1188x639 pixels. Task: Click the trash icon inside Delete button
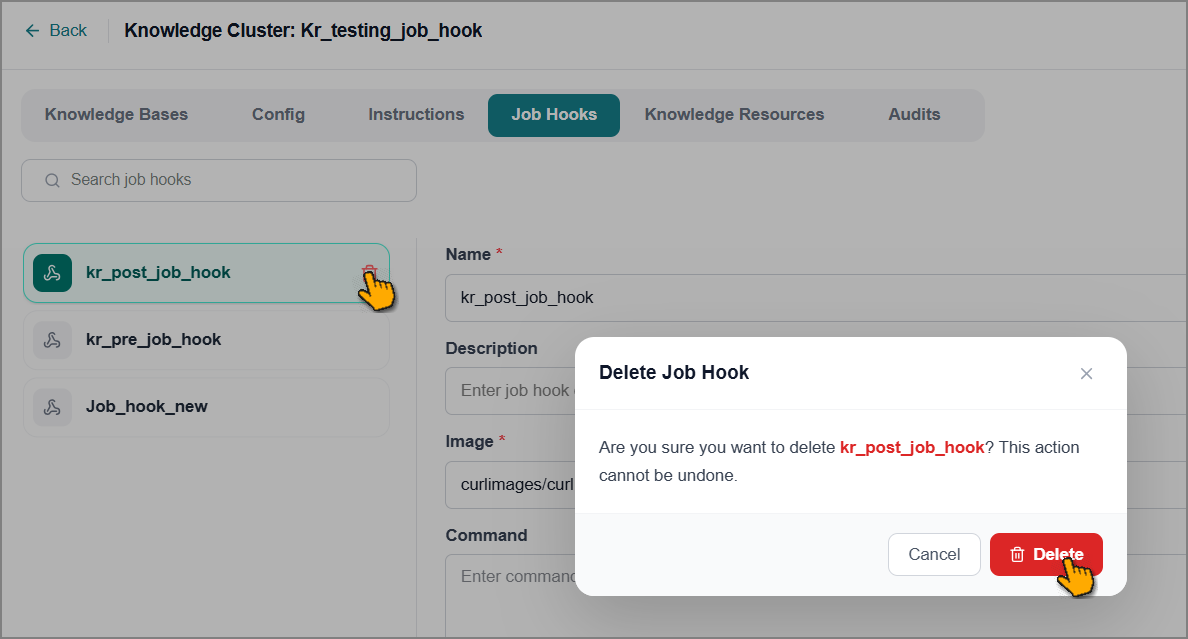tap(1018, 555)
